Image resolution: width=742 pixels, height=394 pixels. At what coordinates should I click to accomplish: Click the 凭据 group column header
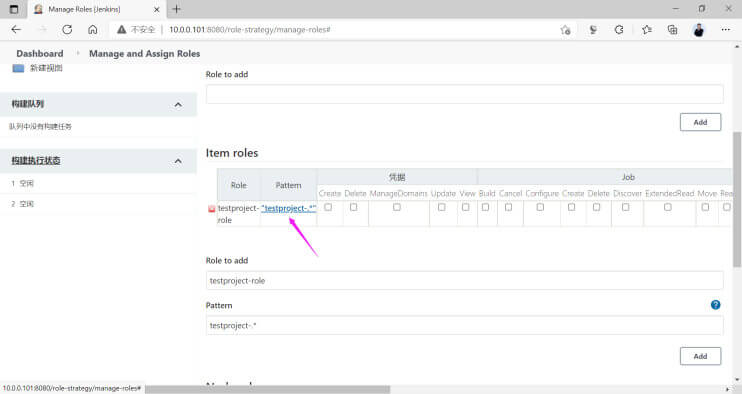click(397, 177)
